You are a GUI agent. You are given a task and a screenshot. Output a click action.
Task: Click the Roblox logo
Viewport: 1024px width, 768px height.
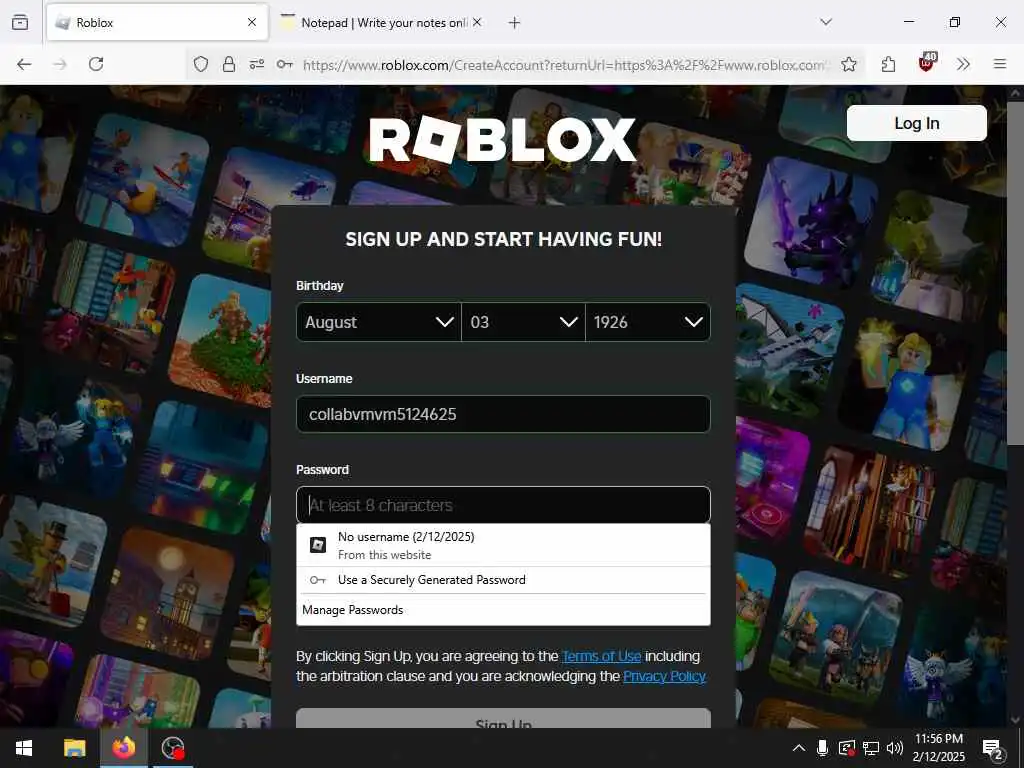(x=502, y=139)
